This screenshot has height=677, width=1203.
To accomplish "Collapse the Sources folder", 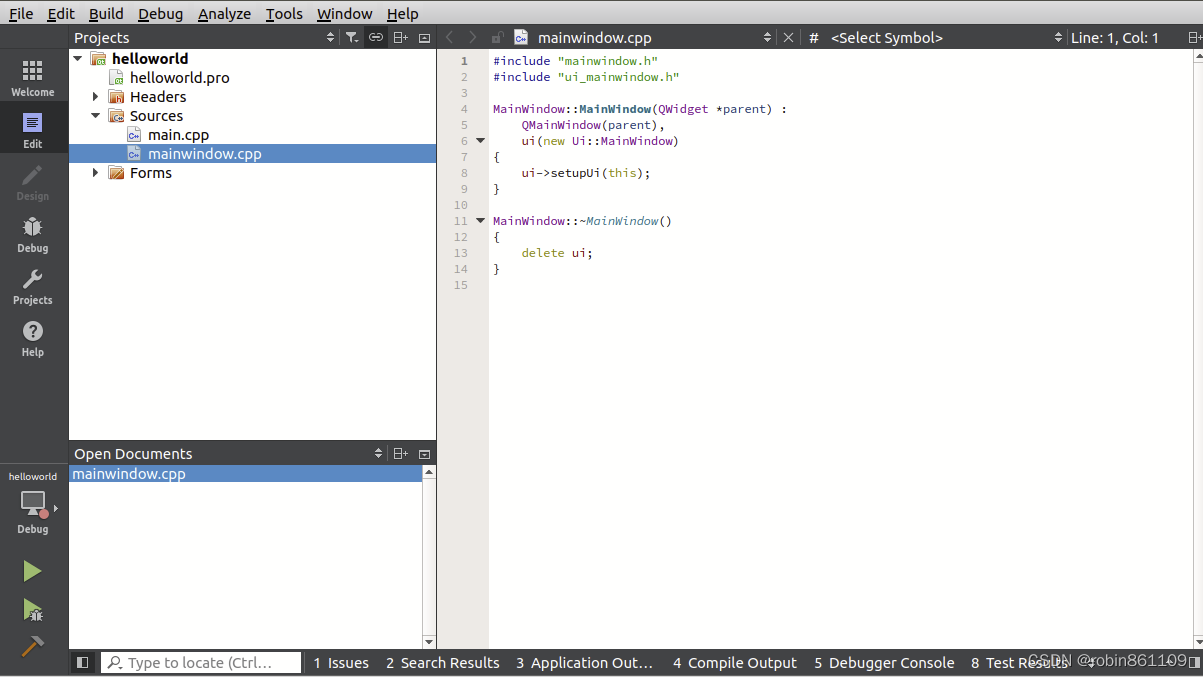I will tap(96, 116).
